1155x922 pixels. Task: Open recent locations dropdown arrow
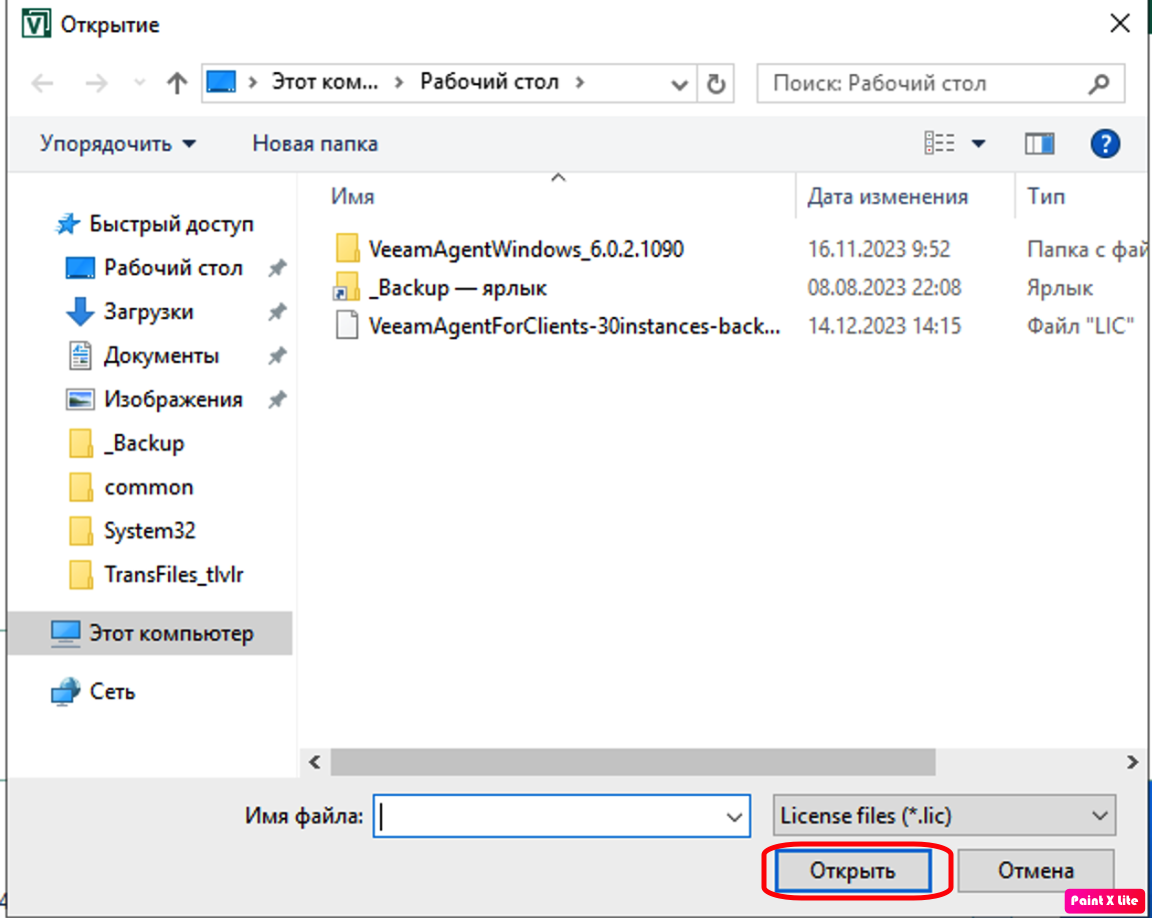coord(139,83)
